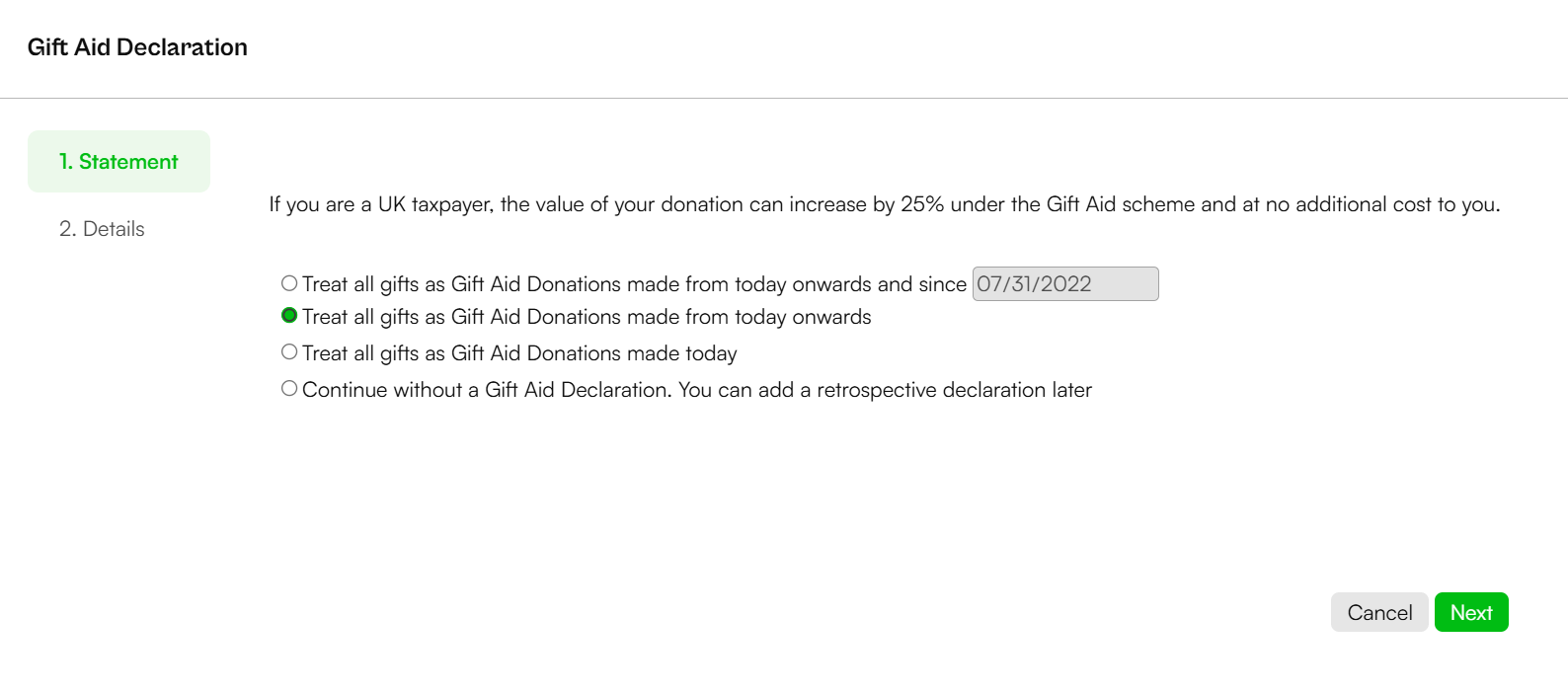The height and width of the screenshot is (693, 1568).
Task: Click the 'Gift Aid Declaration' dialog title
Action: pyautogui.click(x=137, y=47)
